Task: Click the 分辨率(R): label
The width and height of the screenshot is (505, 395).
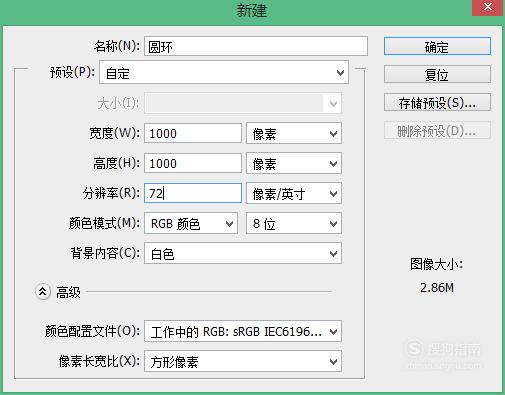Action: [111, 193]
